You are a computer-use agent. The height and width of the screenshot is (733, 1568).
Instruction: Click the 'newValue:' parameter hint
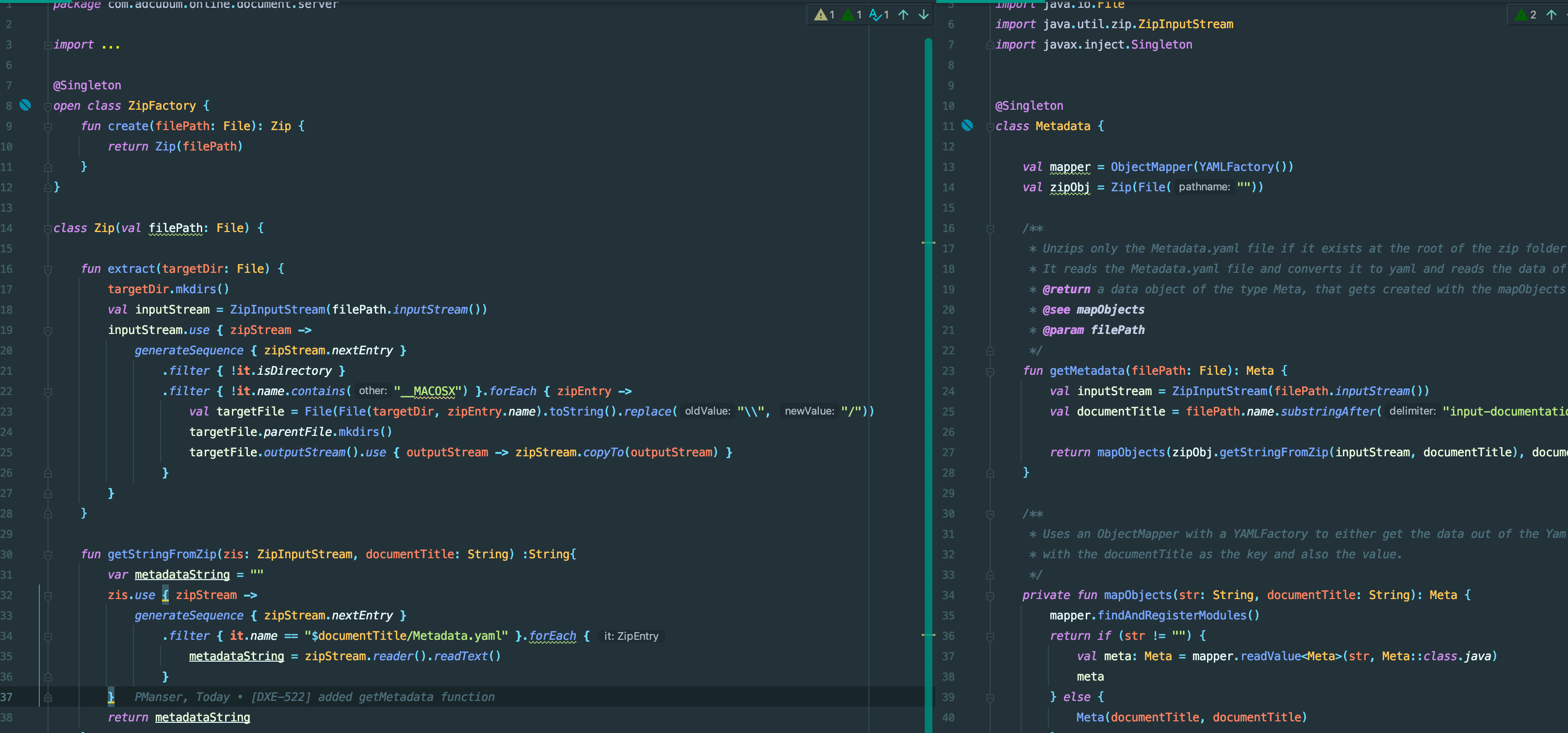point(809,411)
